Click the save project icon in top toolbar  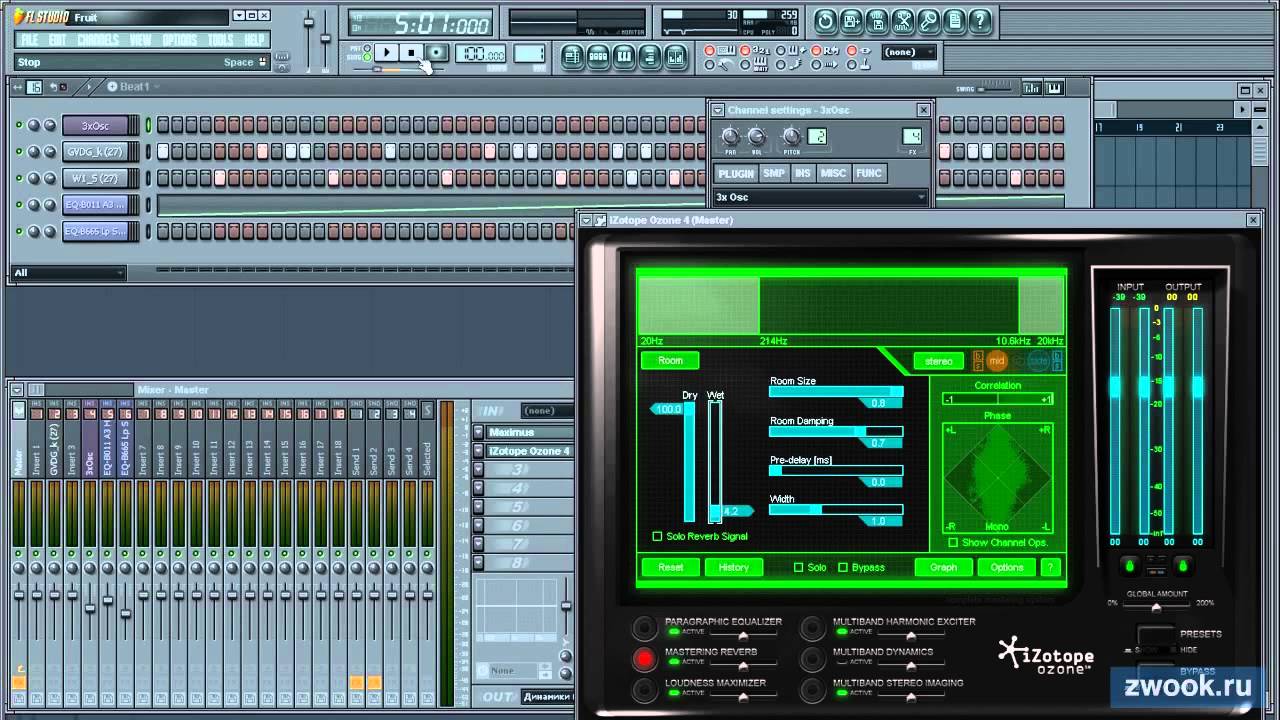coord(851,20)
